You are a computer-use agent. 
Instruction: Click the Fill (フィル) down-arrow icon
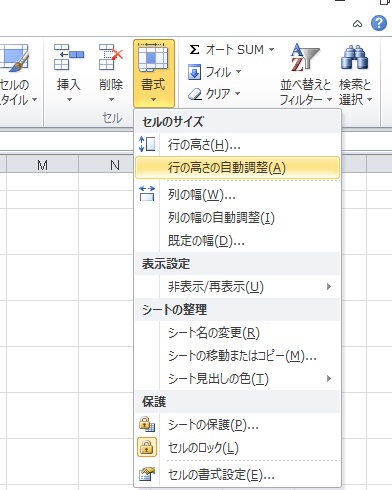(194, 72)
